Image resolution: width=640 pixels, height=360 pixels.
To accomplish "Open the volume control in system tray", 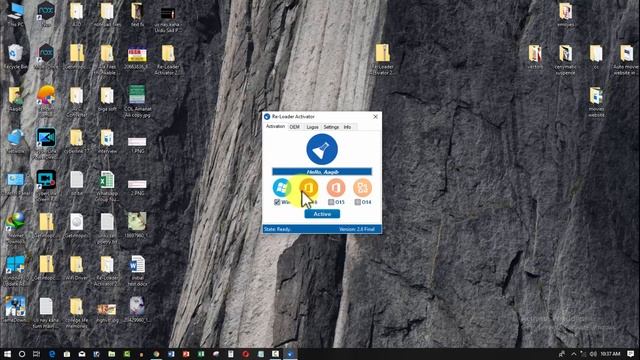I will pyautogui.click(x=593, y=354).
